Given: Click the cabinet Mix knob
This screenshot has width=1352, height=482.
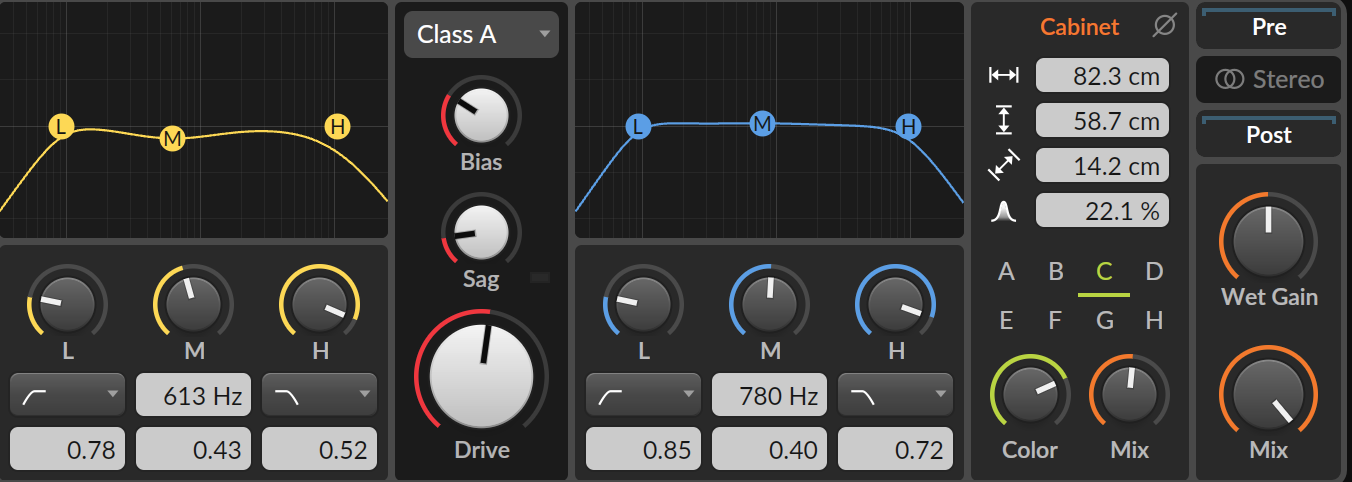Looking at the screenshot, I should 1129,394.
